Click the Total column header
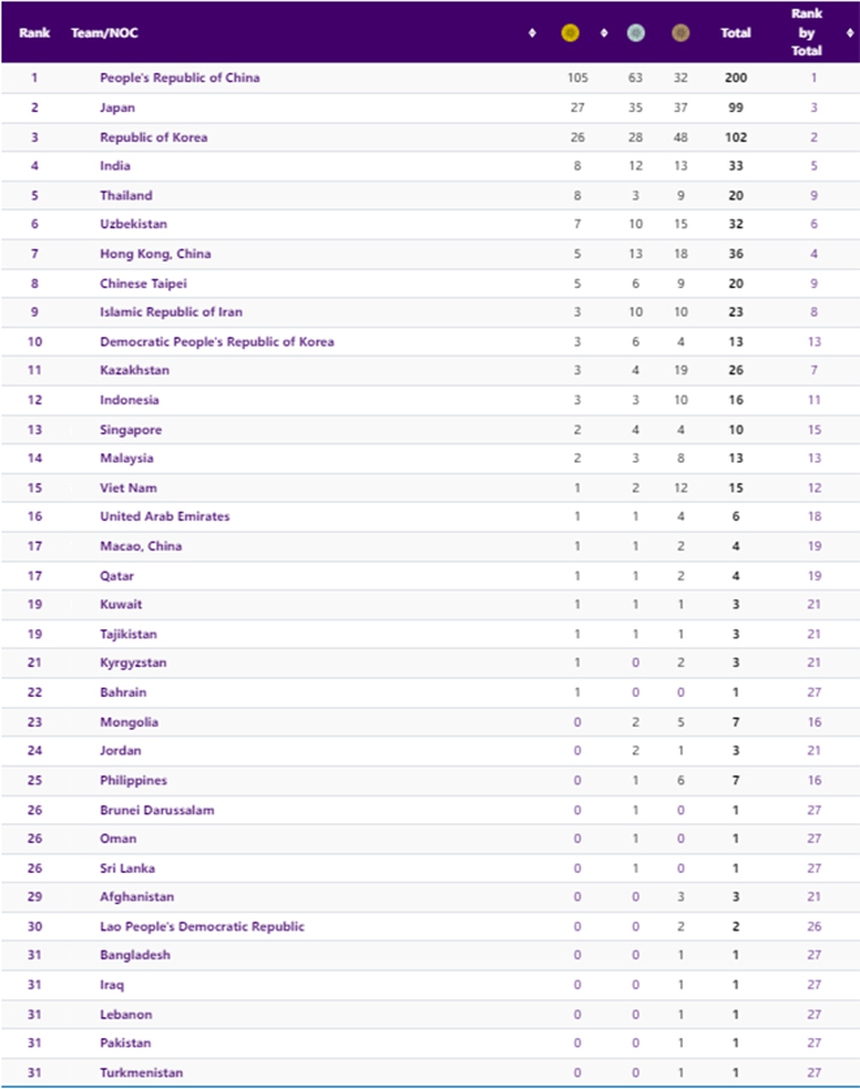 tap(736, 33)
